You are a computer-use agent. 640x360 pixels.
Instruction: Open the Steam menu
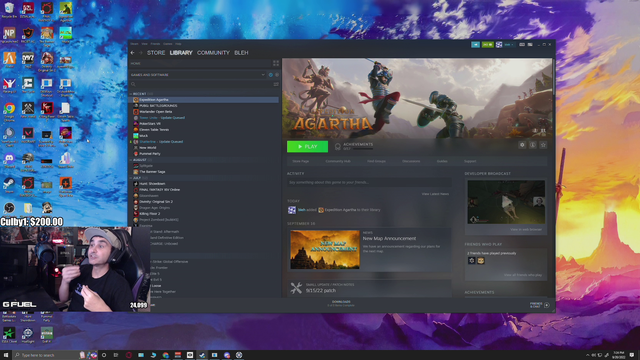[x=134, y=44]
